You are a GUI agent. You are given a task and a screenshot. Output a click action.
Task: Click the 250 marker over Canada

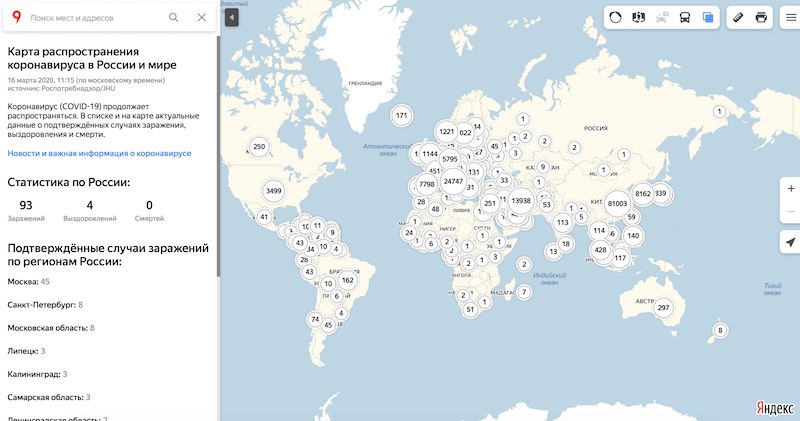pos(259,146)
